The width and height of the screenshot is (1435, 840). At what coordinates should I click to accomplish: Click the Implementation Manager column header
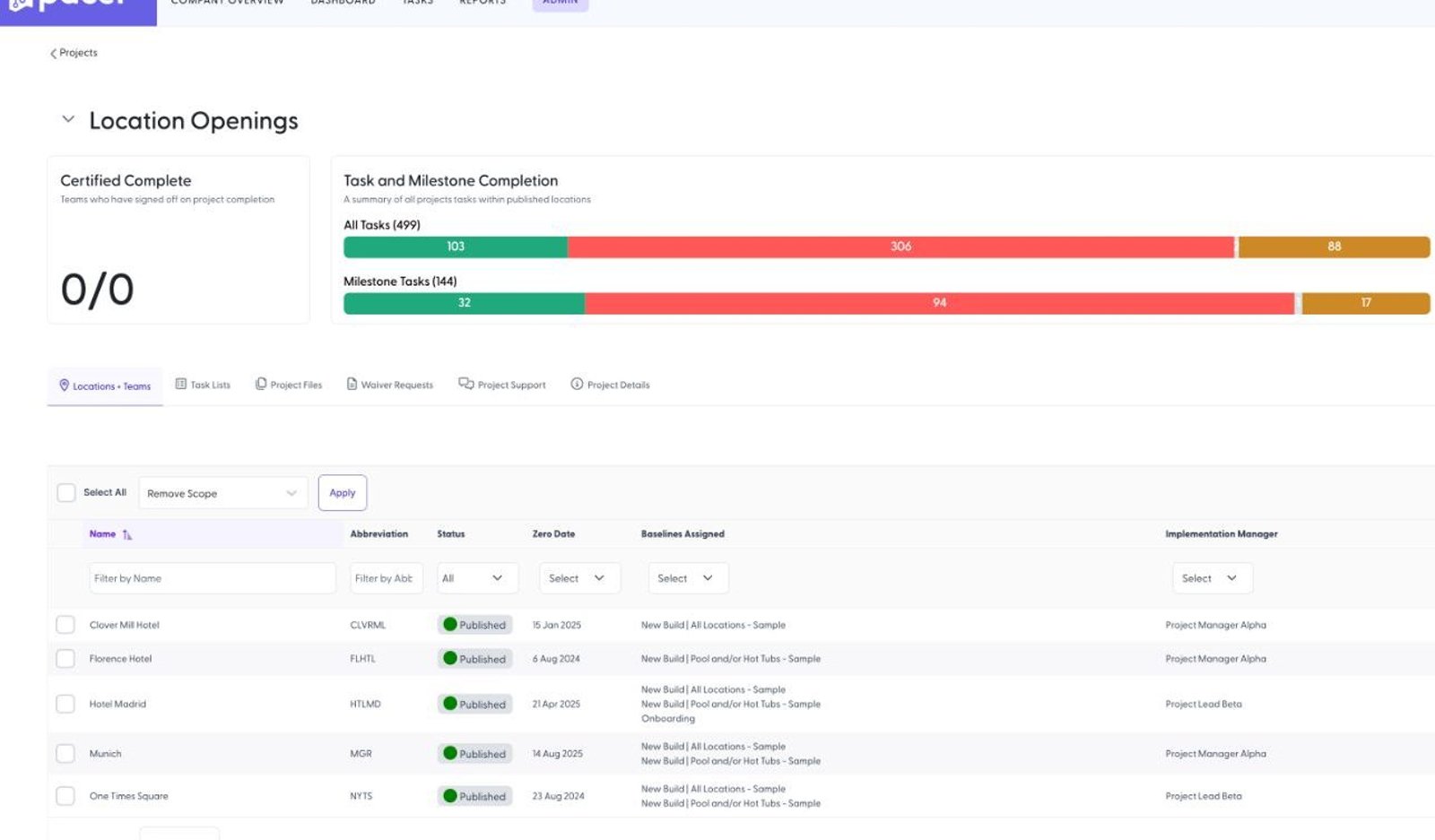click(x=1222, y=534)
